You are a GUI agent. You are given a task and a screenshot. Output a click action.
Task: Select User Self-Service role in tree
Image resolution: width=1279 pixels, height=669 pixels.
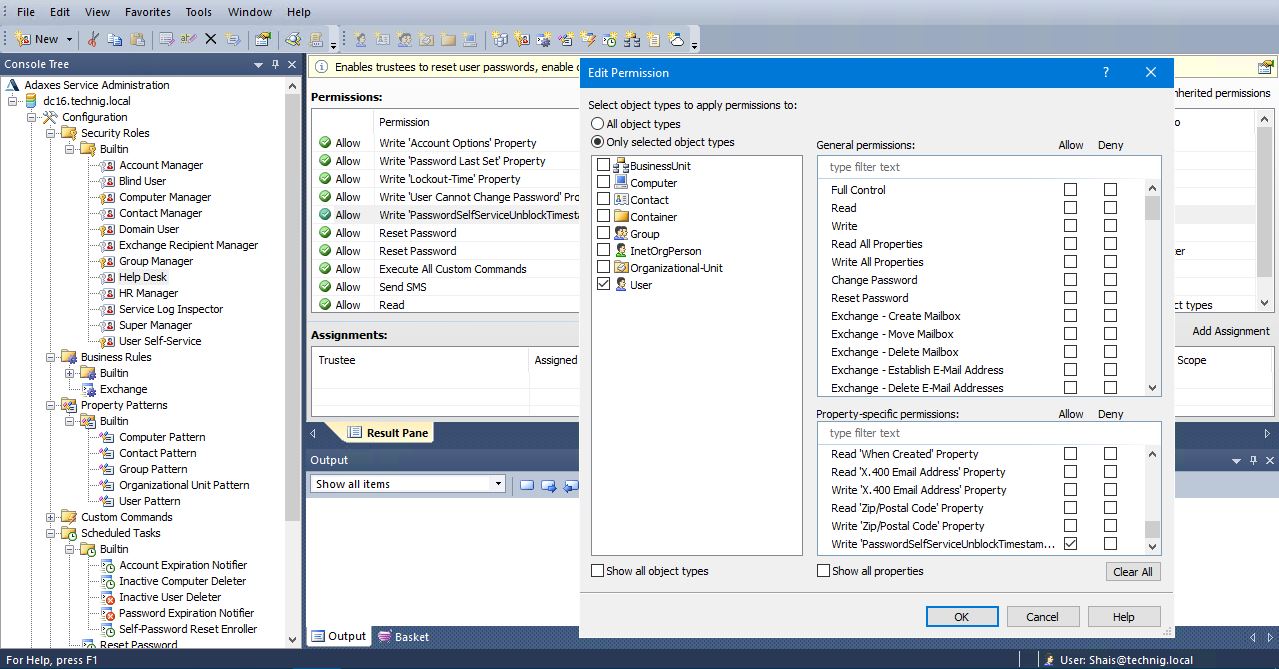coord(160,341)
